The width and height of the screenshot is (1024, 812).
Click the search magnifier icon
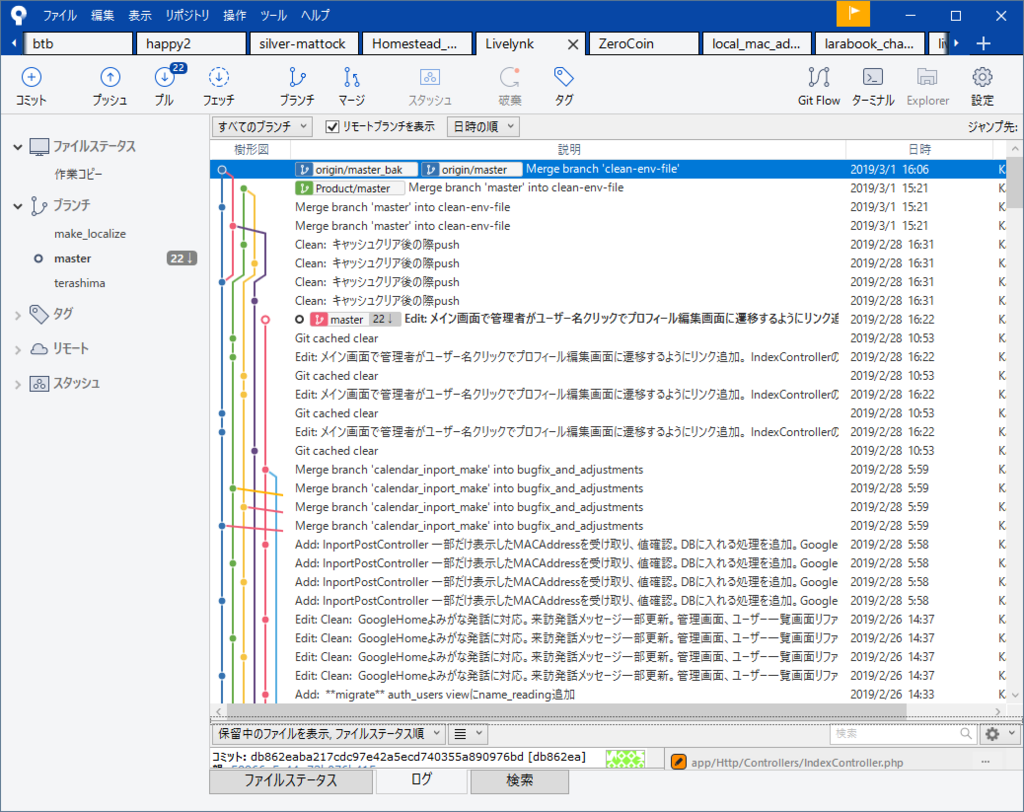965,734
